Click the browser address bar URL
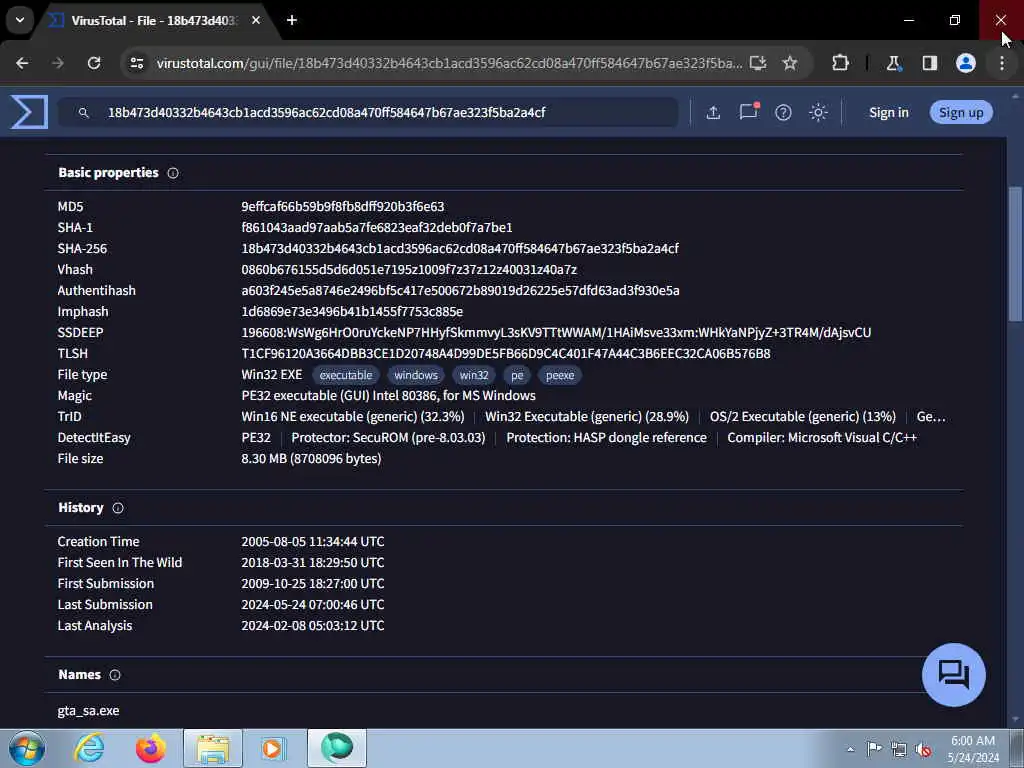 [x=449, y=63]
